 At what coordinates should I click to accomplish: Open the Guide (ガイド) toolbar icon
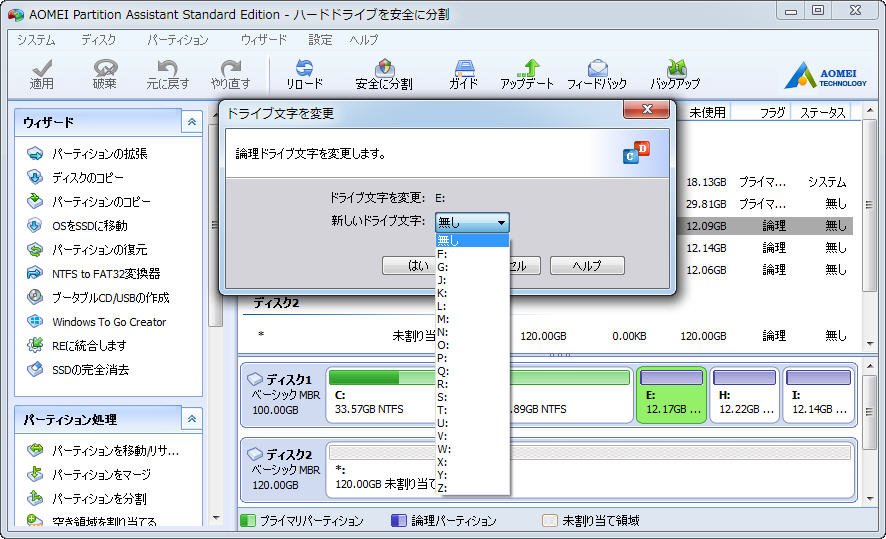pos(464,75)
